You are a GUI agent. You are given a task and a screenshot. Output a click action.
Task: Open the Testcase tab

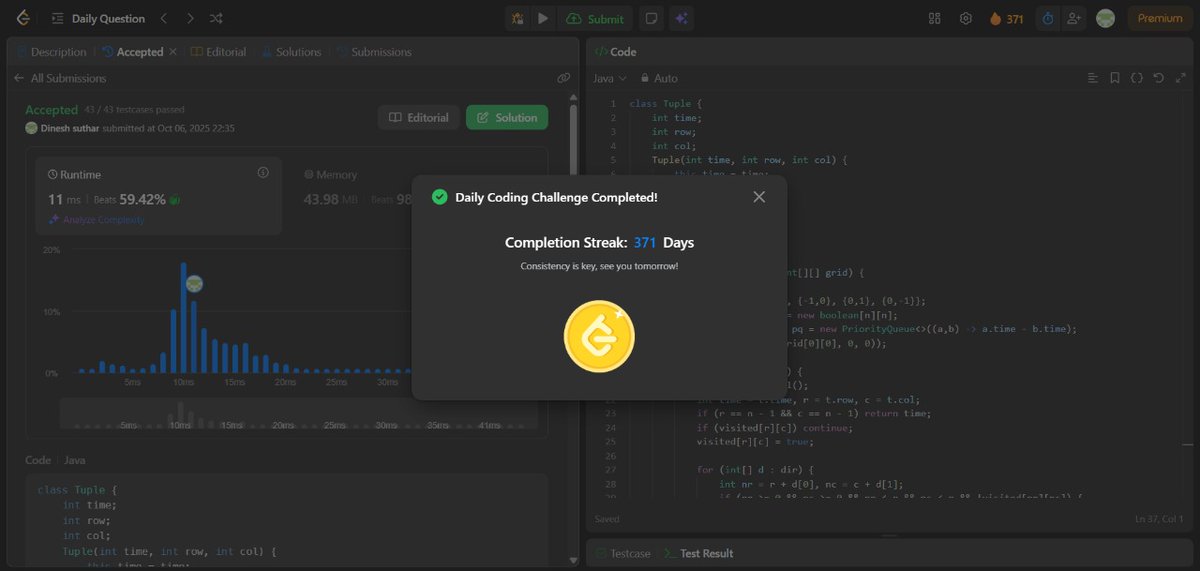click(x=622, y=553)
